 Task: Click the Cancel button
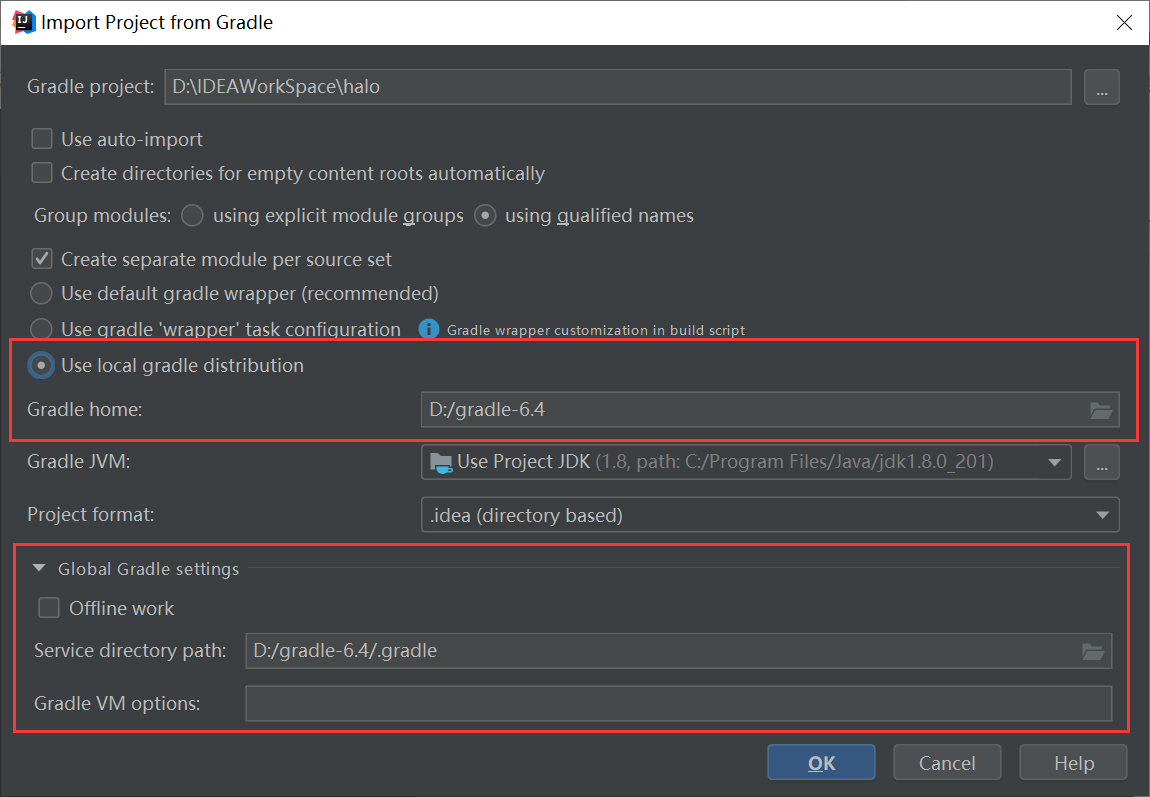click(947, 763)
